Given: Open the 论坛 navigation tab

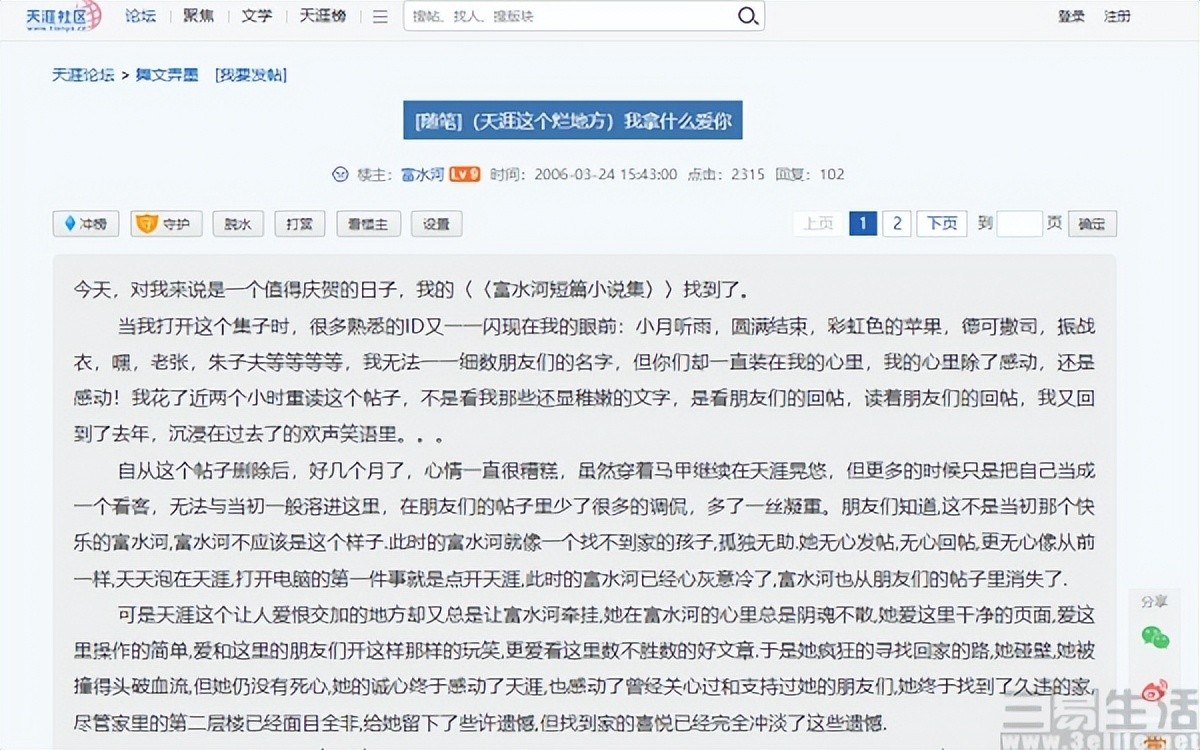Looking at the screenshot, I should tap(140, 16).
